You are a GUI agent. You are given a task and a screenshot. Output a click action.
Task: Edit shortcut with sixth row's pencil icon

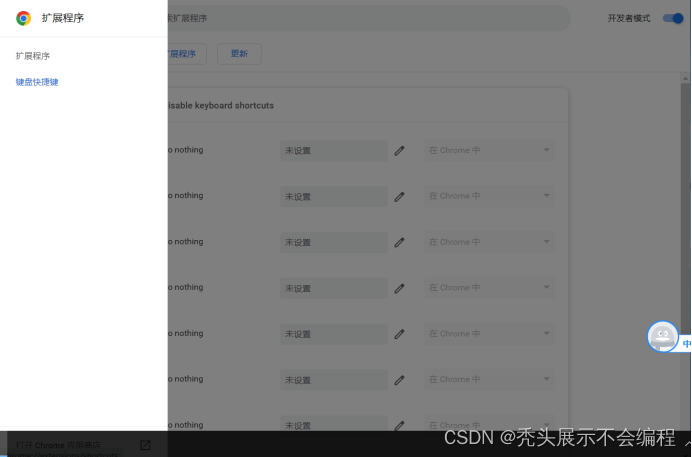[x=399, y=380]
